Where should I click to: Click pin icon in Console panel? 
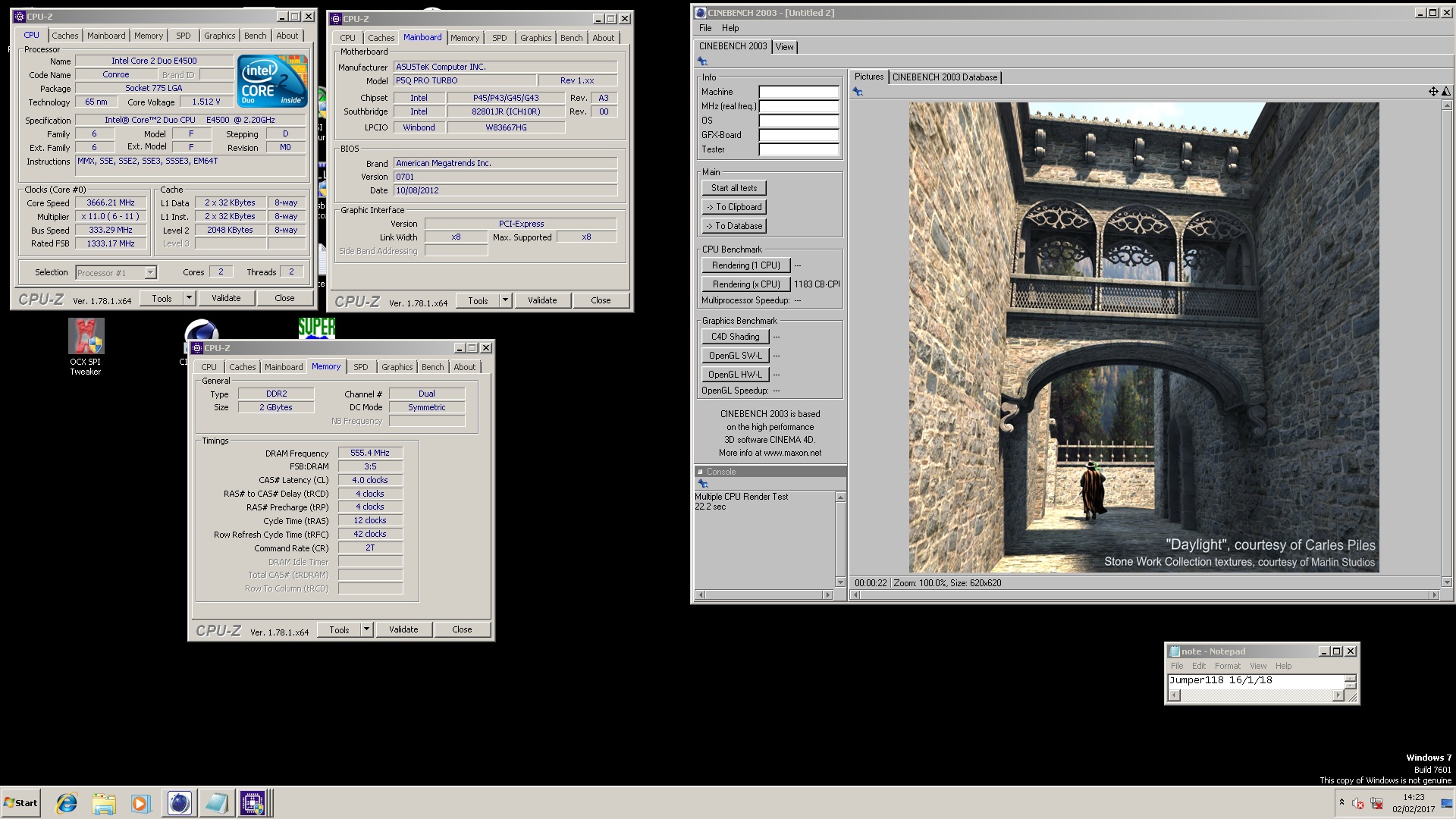click(x=702, y=484)
